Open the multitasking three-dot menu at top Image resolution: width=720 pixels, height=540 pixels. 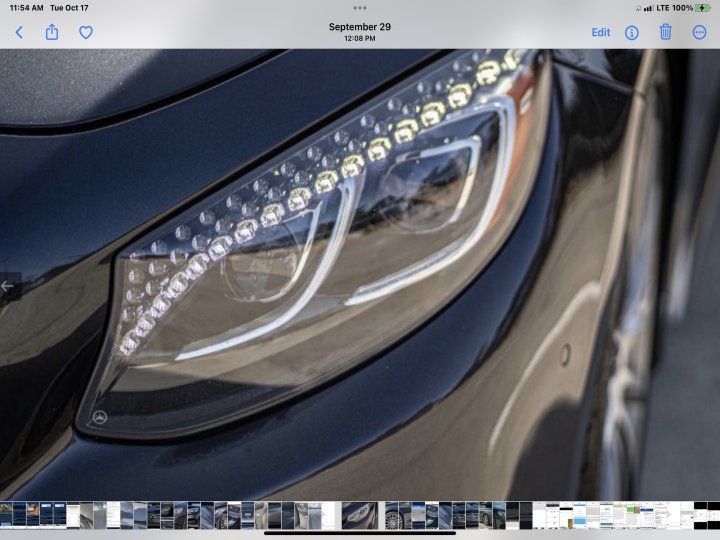point(360,8)
